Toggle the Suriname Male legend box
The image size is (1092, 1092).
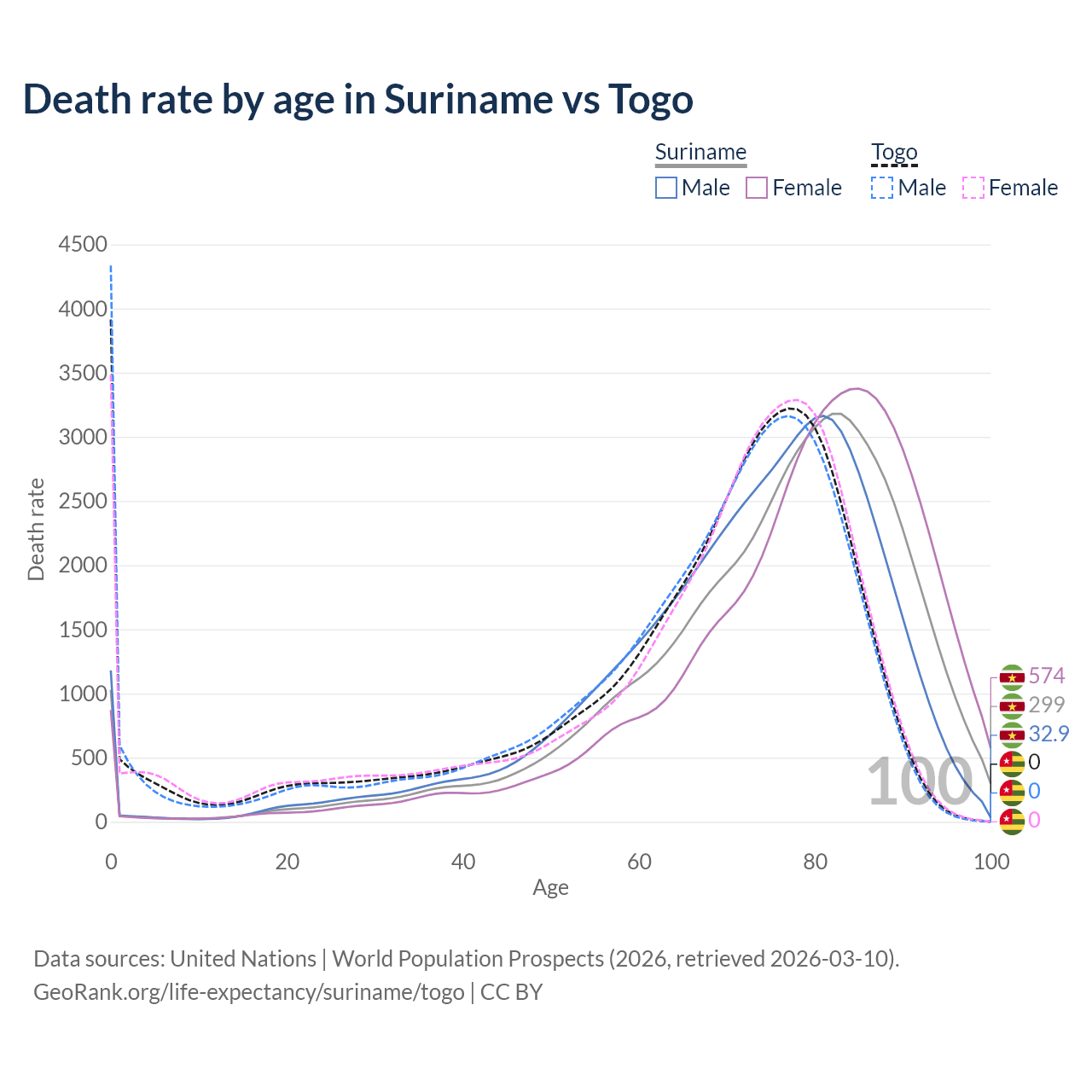coord(666,188)
